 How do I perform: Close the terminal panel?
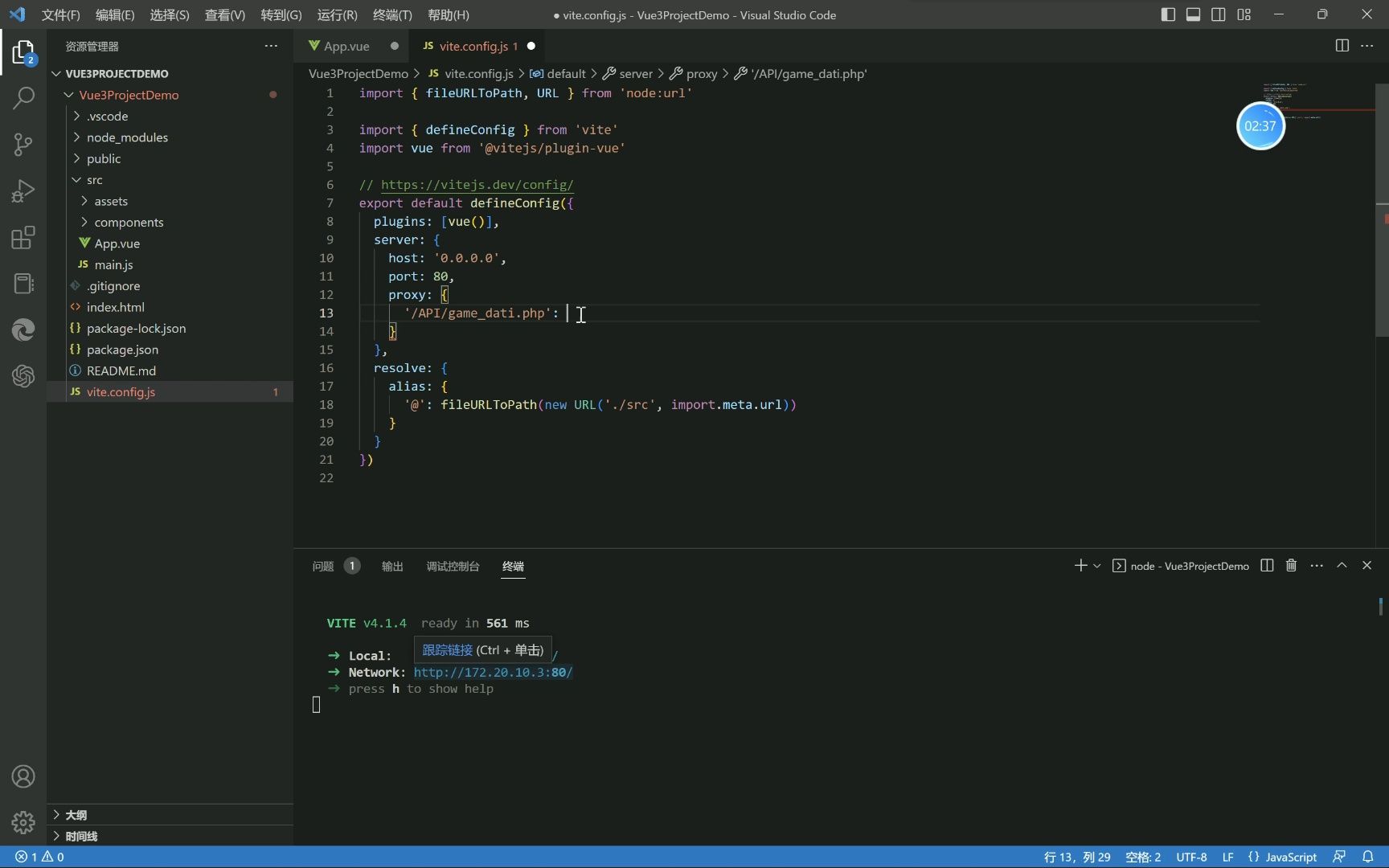pos(1366,565)
